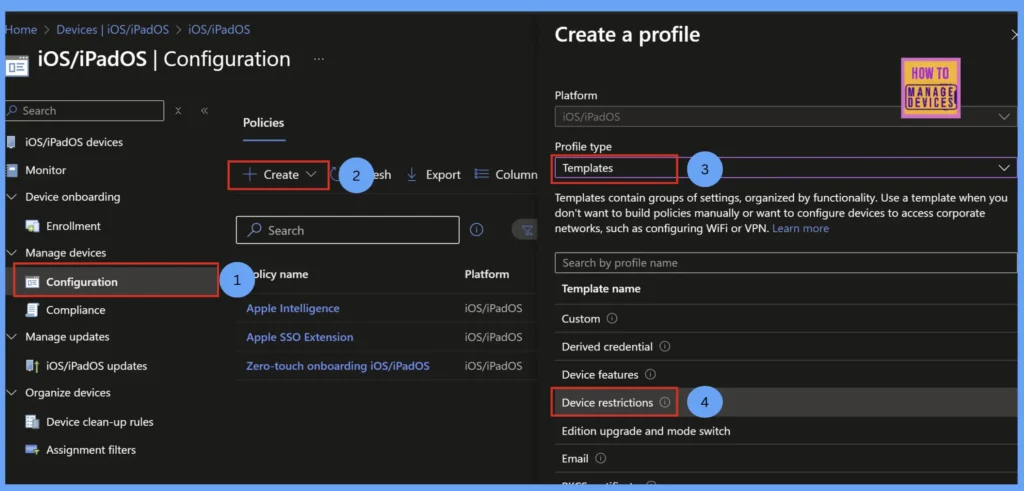Click the sidebar Search field

pyautogui.click(x=84, y=111)
